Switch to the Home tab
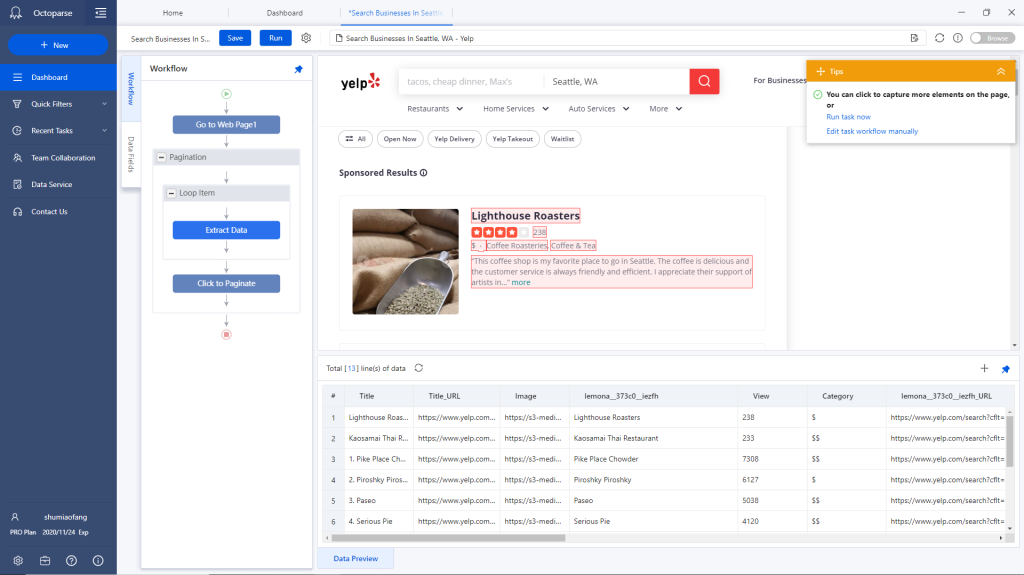Viewport: 1024px width, 575px height. tap(172, 13)
